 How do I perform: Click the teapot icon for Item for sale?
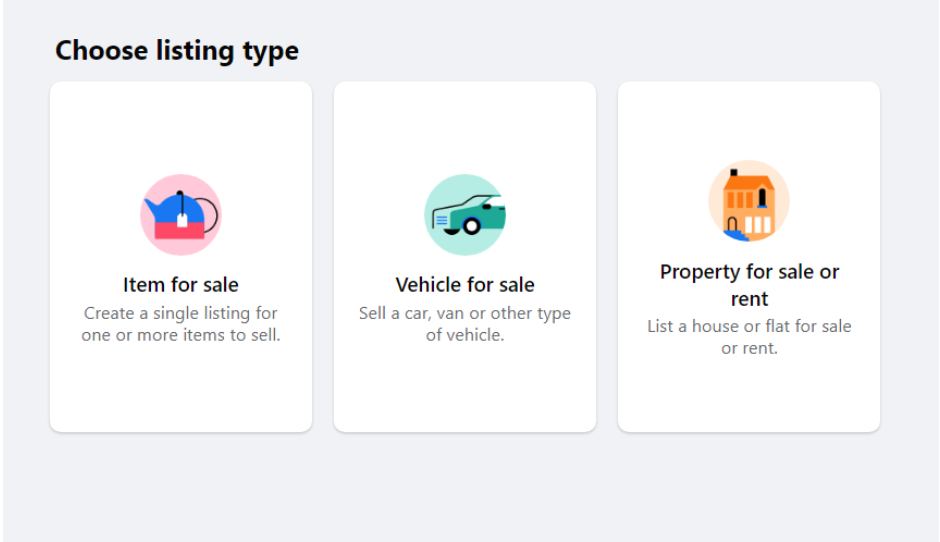pyautogui.click(x=181, y=215)
